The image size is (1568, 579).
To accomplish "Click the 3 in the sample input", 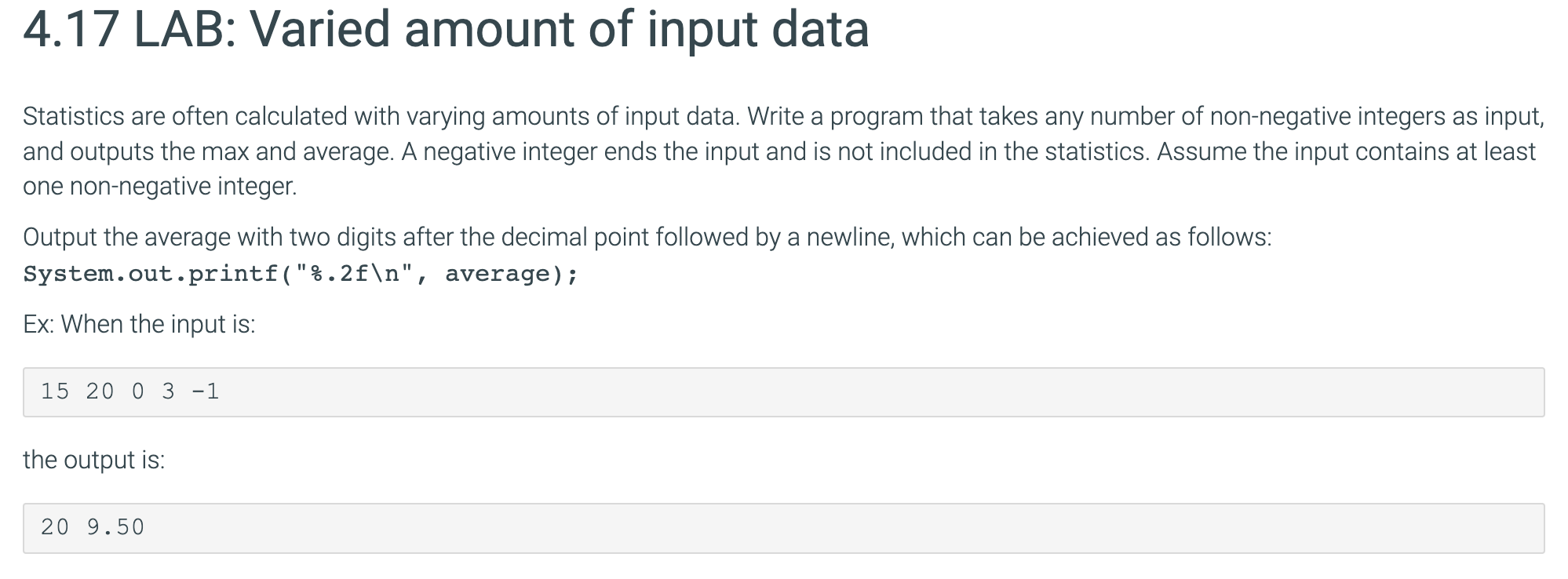I will click(x=168, y=391).
